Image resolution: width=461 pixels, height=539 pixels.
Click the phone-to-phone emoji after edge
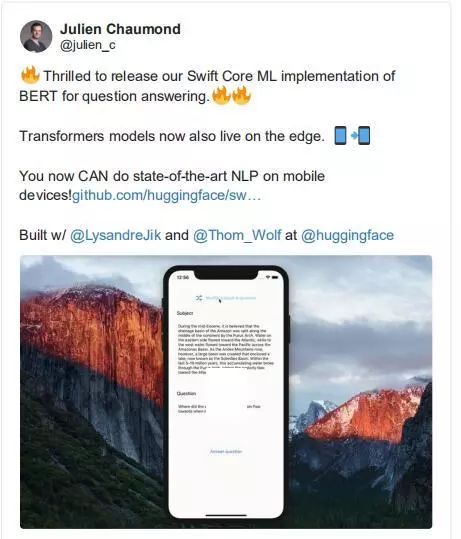(x=352, y=135)
